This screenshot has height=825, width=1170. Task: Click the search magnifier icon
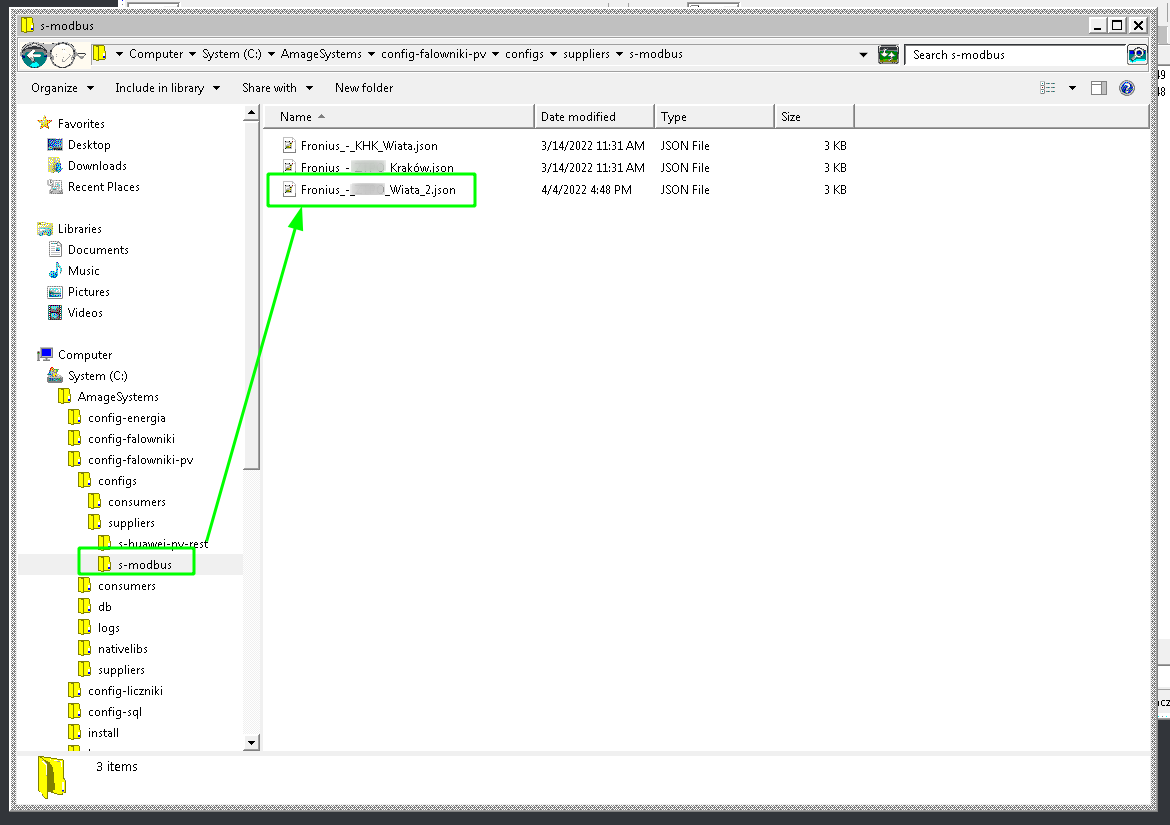(1137, 55)
